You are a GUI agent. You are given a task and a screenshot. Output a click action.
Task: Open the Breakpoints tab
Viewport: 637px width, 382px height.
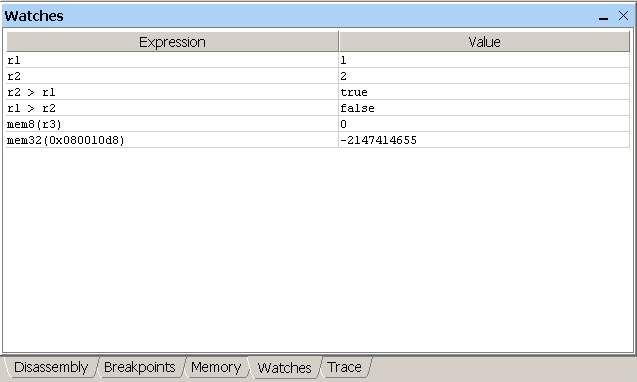point(139,367)
